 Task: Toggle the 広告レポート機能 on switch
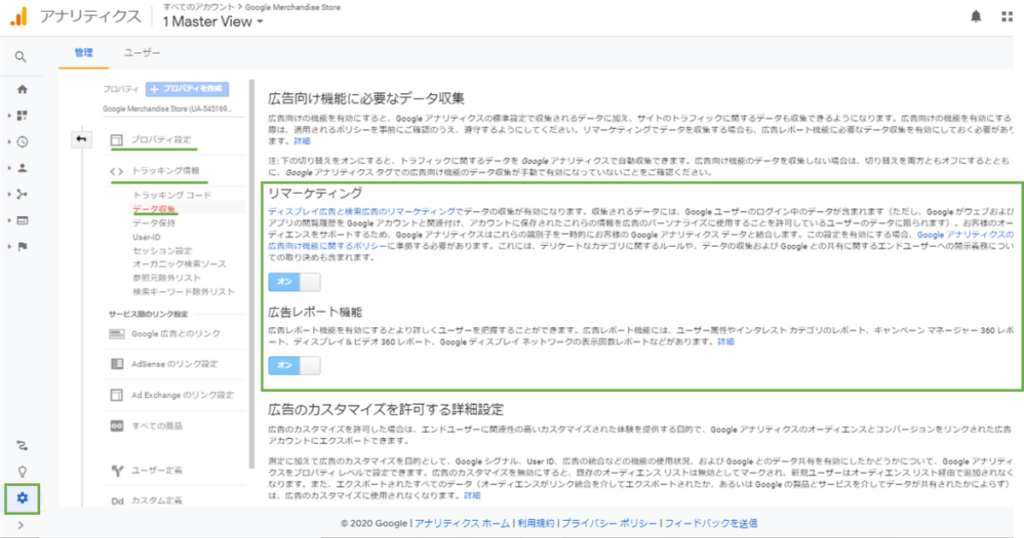coord(294,365)
